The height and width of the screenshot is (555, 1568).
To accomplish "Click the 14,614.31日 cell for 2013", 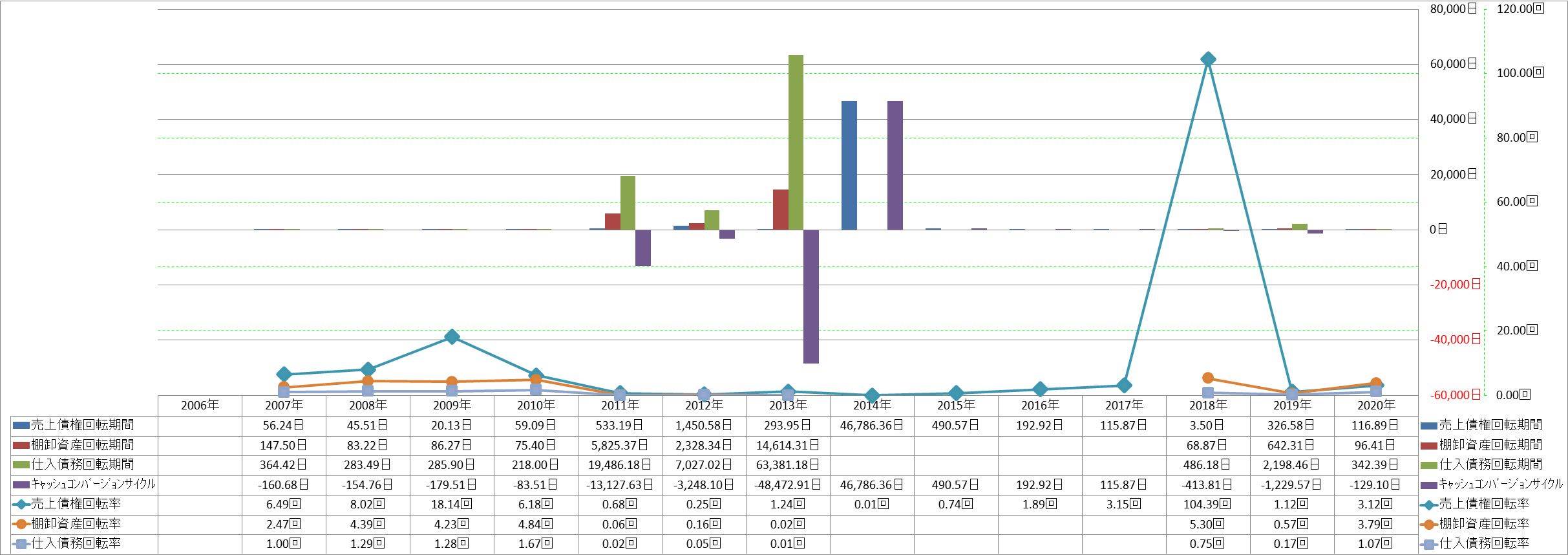I will 788,445.
